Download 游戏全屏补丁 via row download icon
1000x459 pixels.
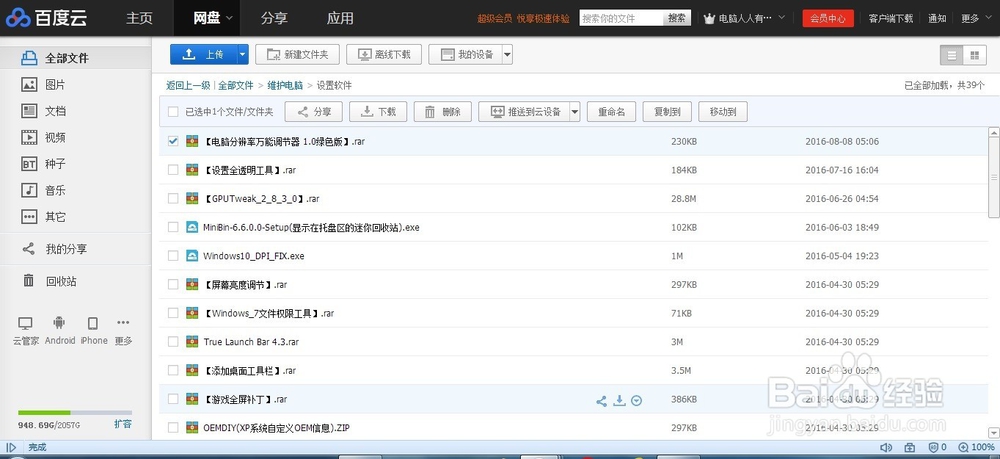pyautogui.click(x=619, y=400)
